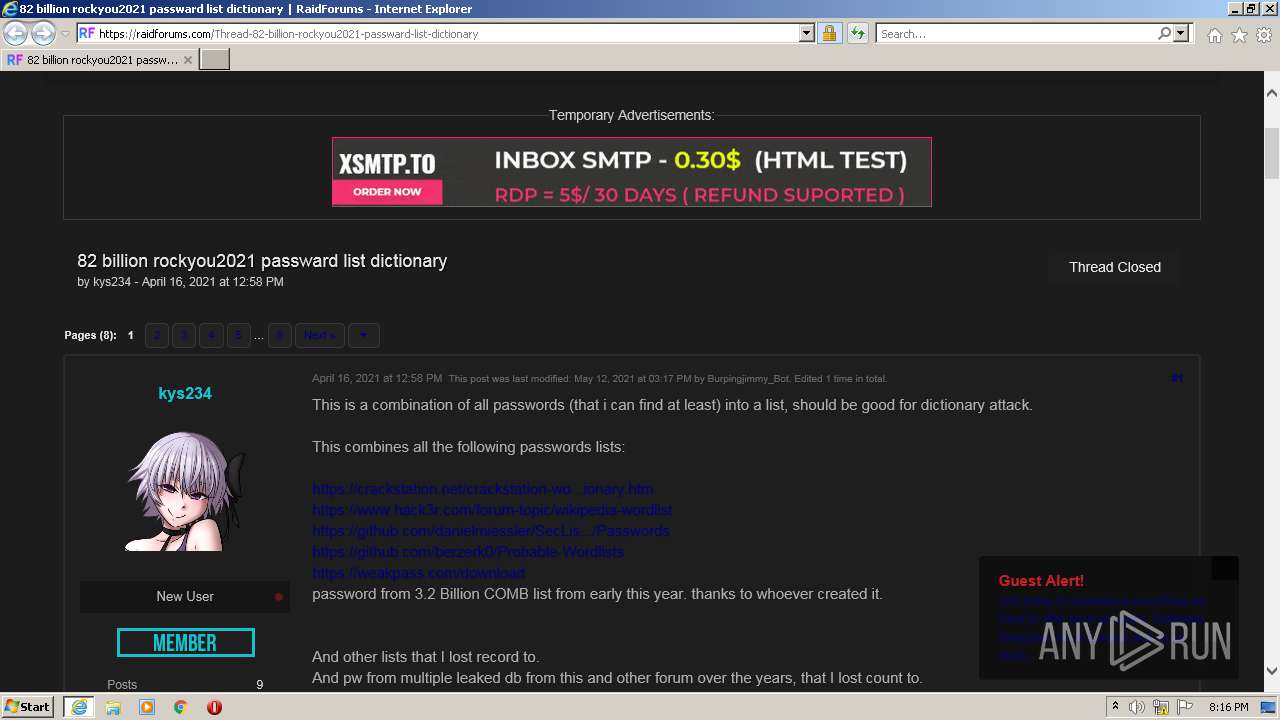The height and width of the screenshot is (720, 1280).
Task: Go to page 2 of thread
Action: 157,335
